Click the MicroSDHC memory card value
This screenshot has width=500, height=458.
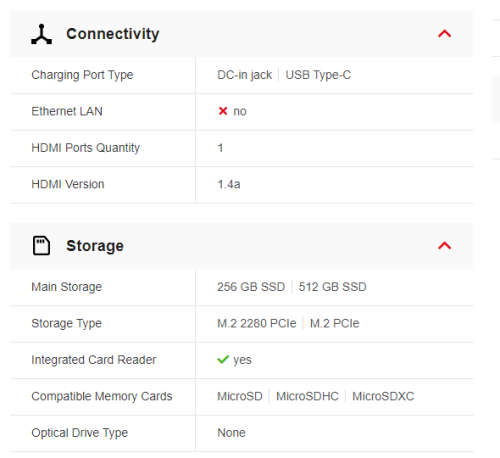pyautogui.click(x=307, y=396)
